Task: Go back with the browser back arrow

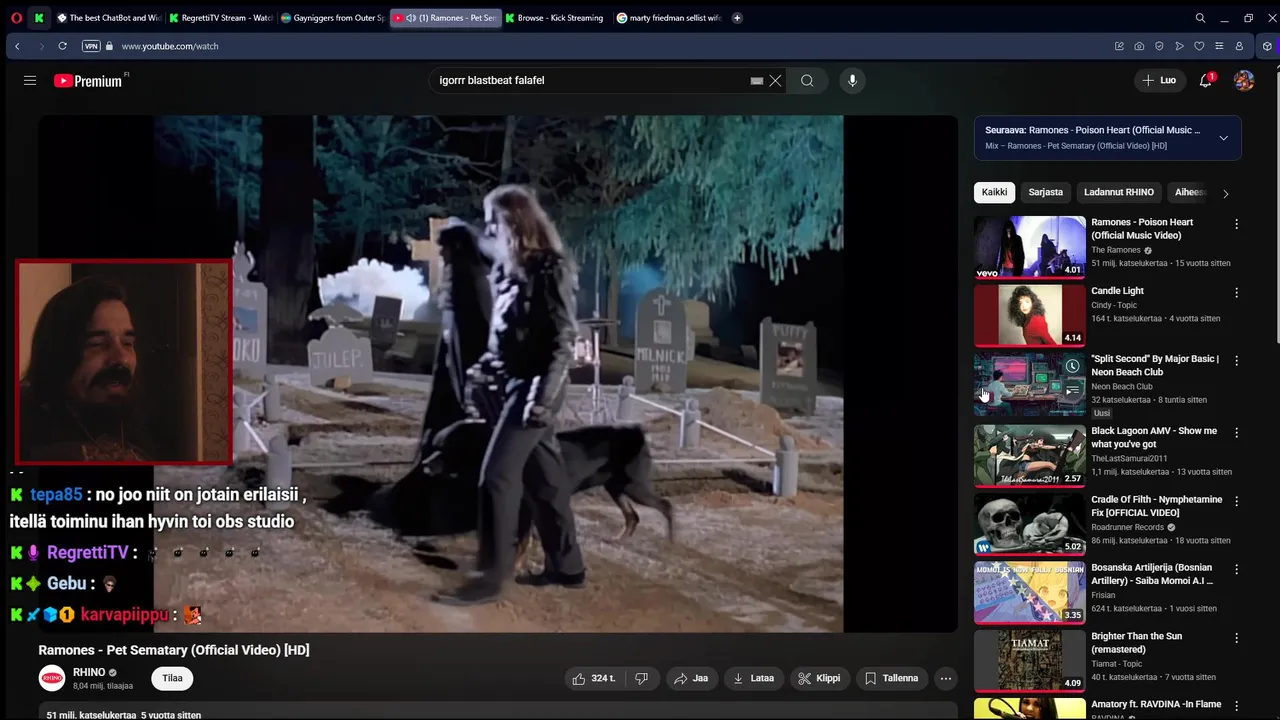Action: pyautogui.click(x=17, y=46)
